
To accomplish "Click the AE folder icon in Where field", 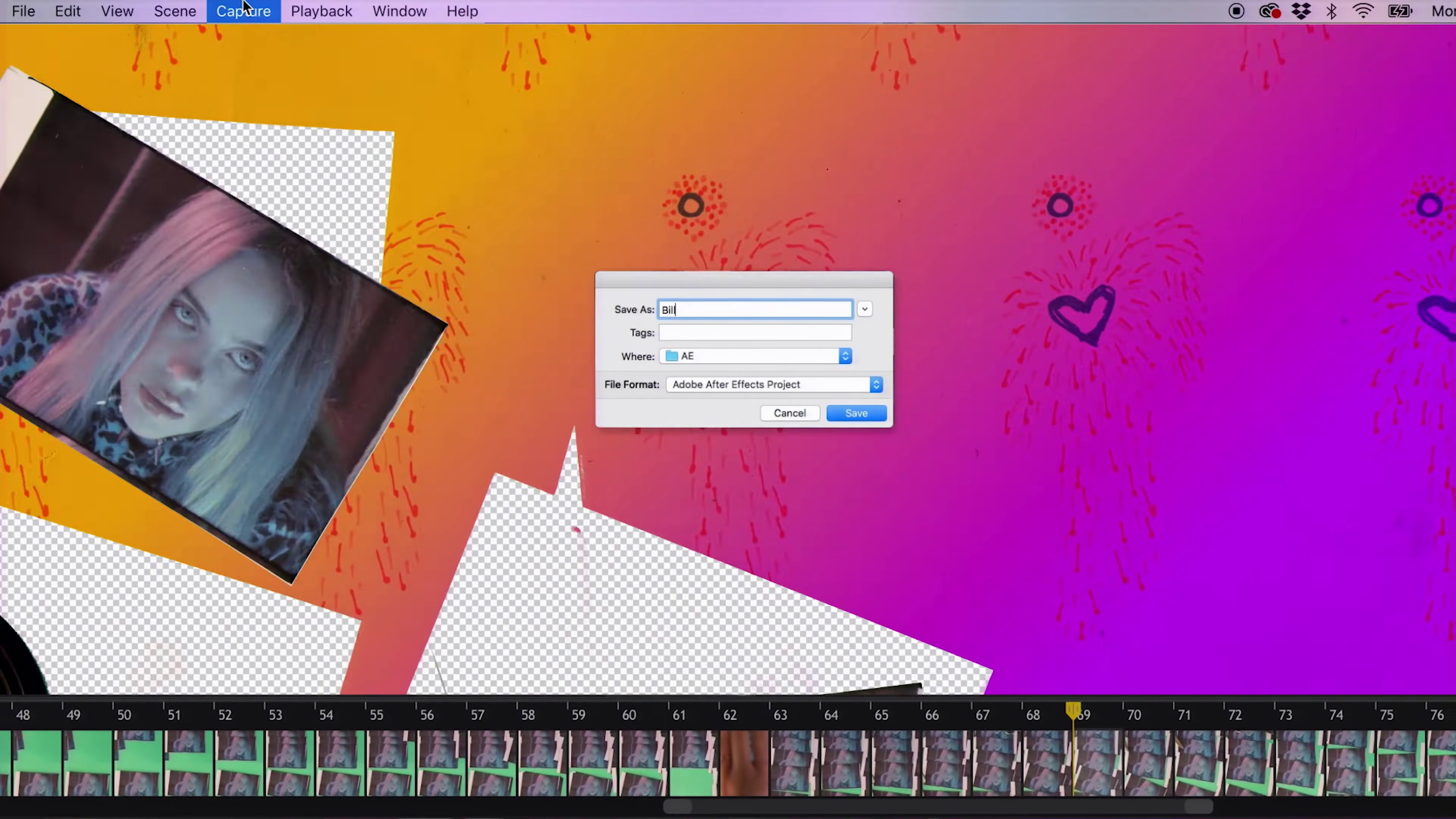I will [x=672, y=356].
